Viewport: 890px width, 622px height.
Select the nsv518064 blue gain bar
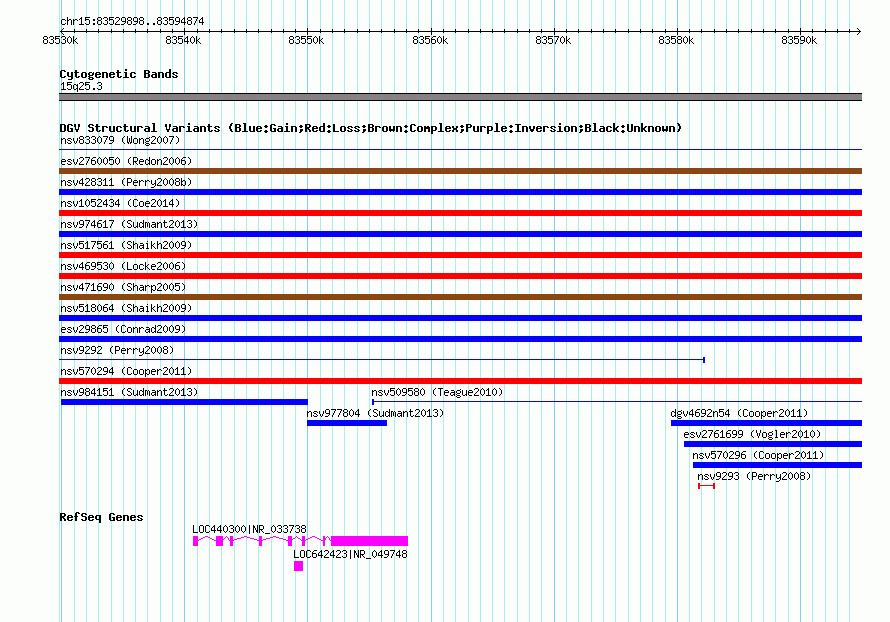click(460, 318)
